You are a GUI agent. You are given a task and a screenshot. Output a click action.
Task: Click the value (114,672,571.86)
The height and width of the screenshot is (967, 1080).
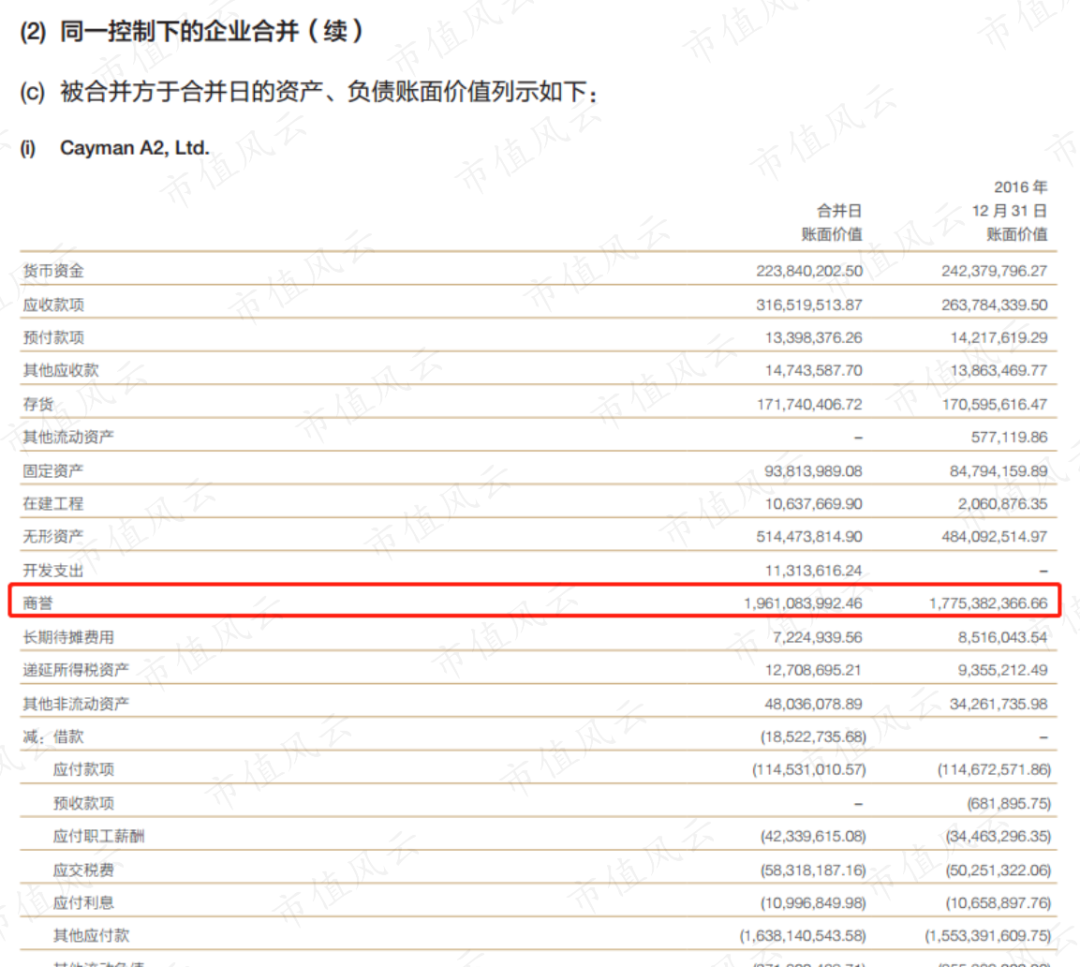point(995,769)
